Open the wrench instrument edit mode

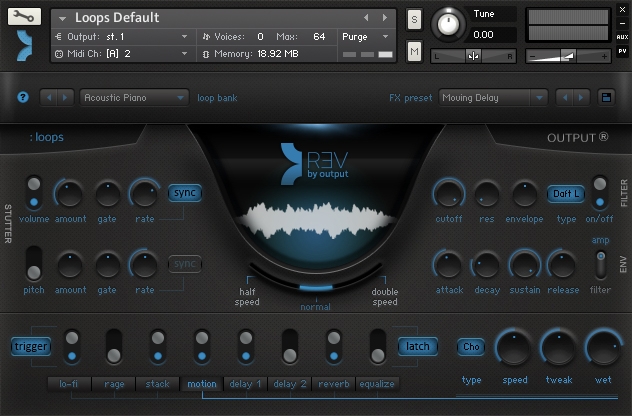pyautogui.click(x=24, y=17)
